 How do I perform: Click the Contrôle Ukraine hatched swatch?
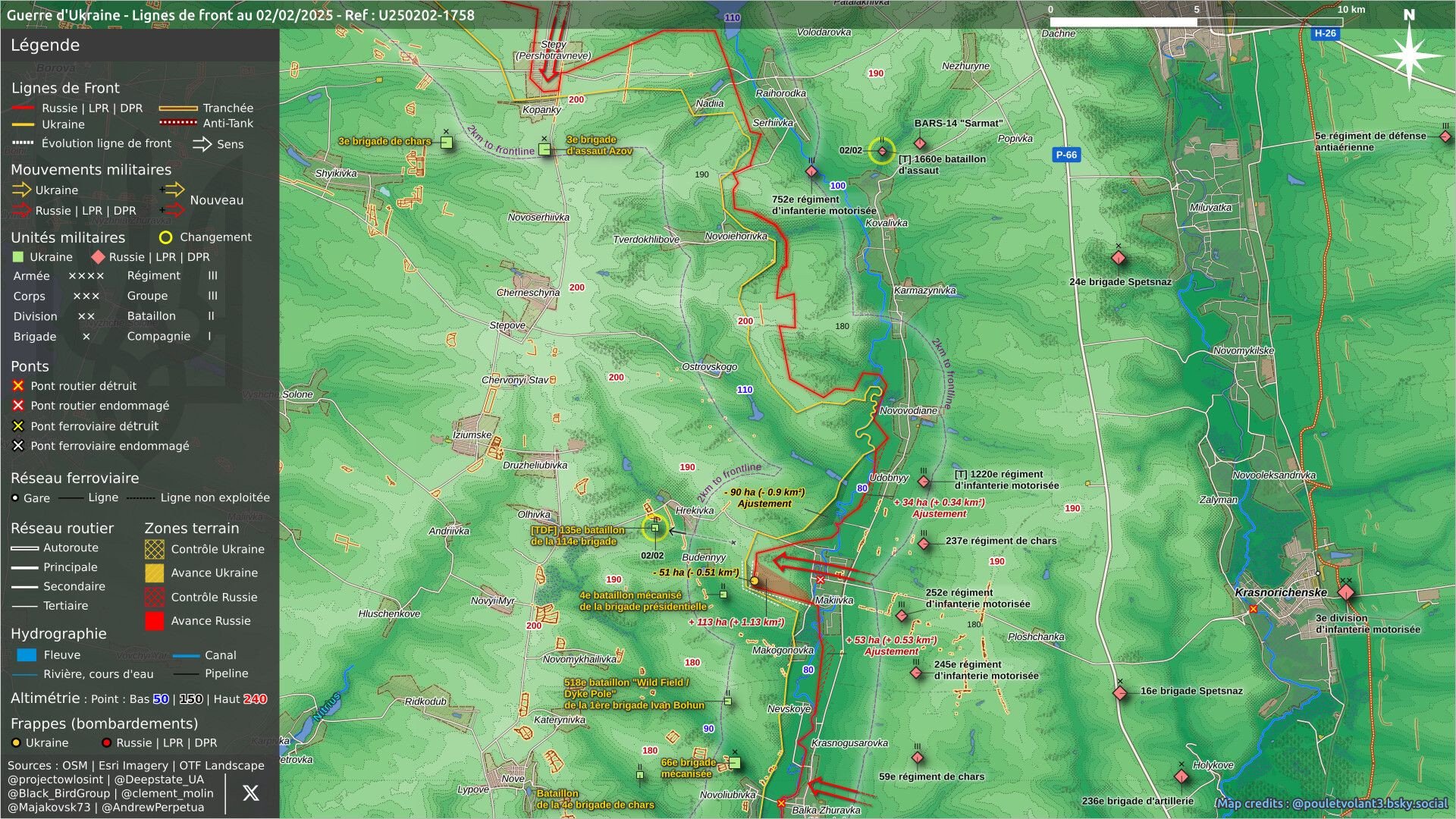154,549
